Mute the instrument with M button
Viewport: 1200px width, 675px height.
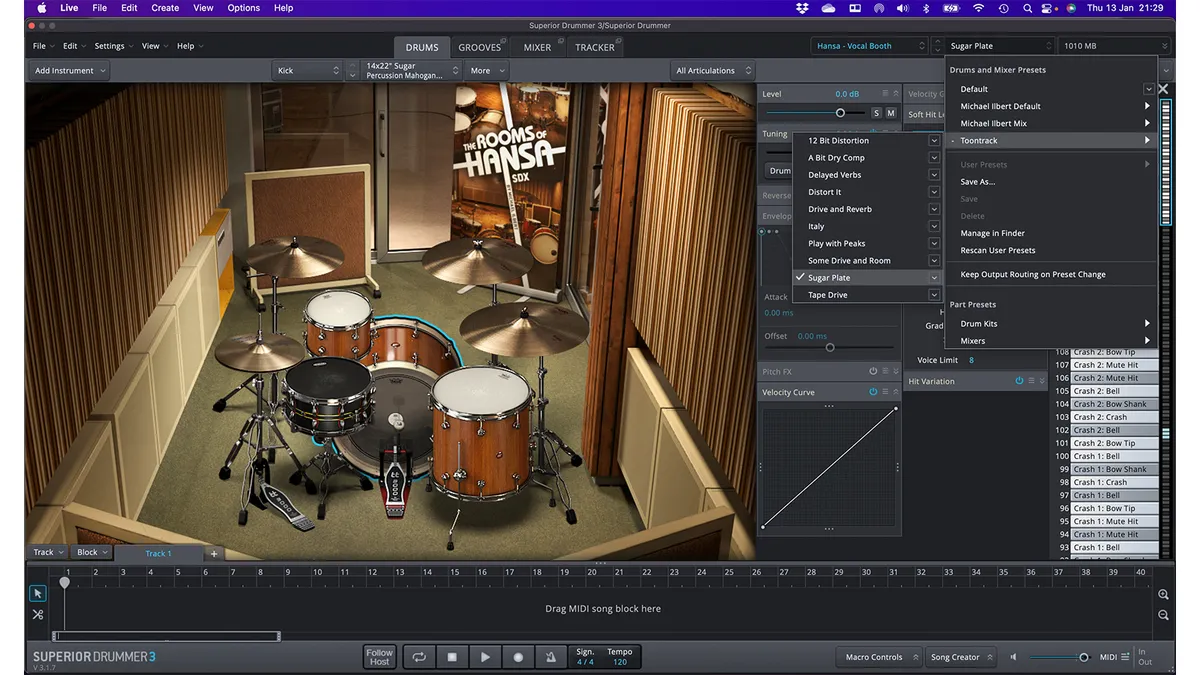point(891,113)
